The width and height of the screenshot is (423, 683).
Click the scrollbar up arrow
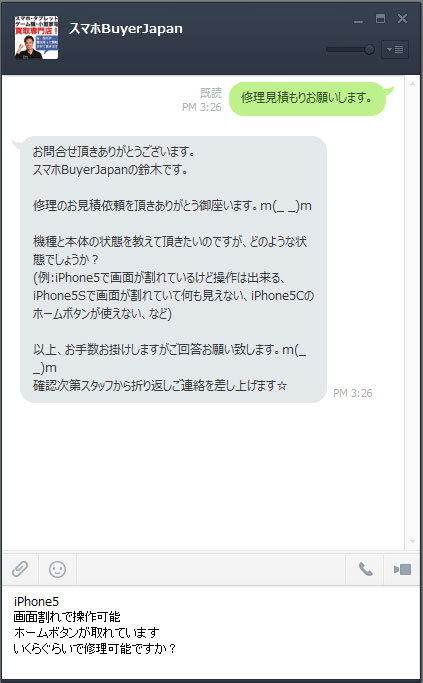click(412, 84)
